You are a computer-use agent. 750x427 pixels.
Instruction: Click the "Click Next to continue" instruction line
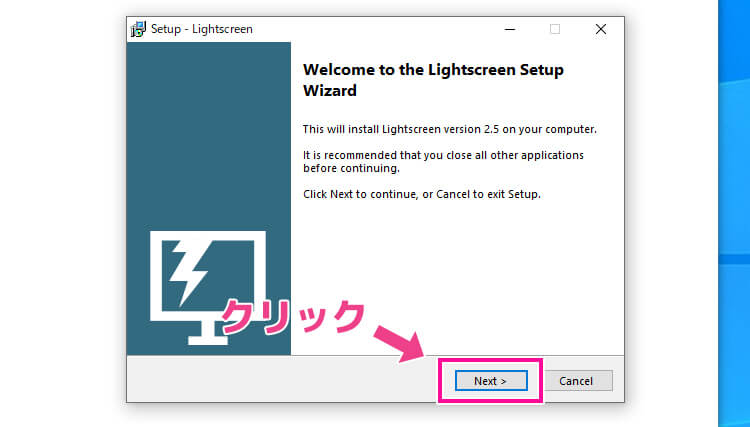[421, 194]
